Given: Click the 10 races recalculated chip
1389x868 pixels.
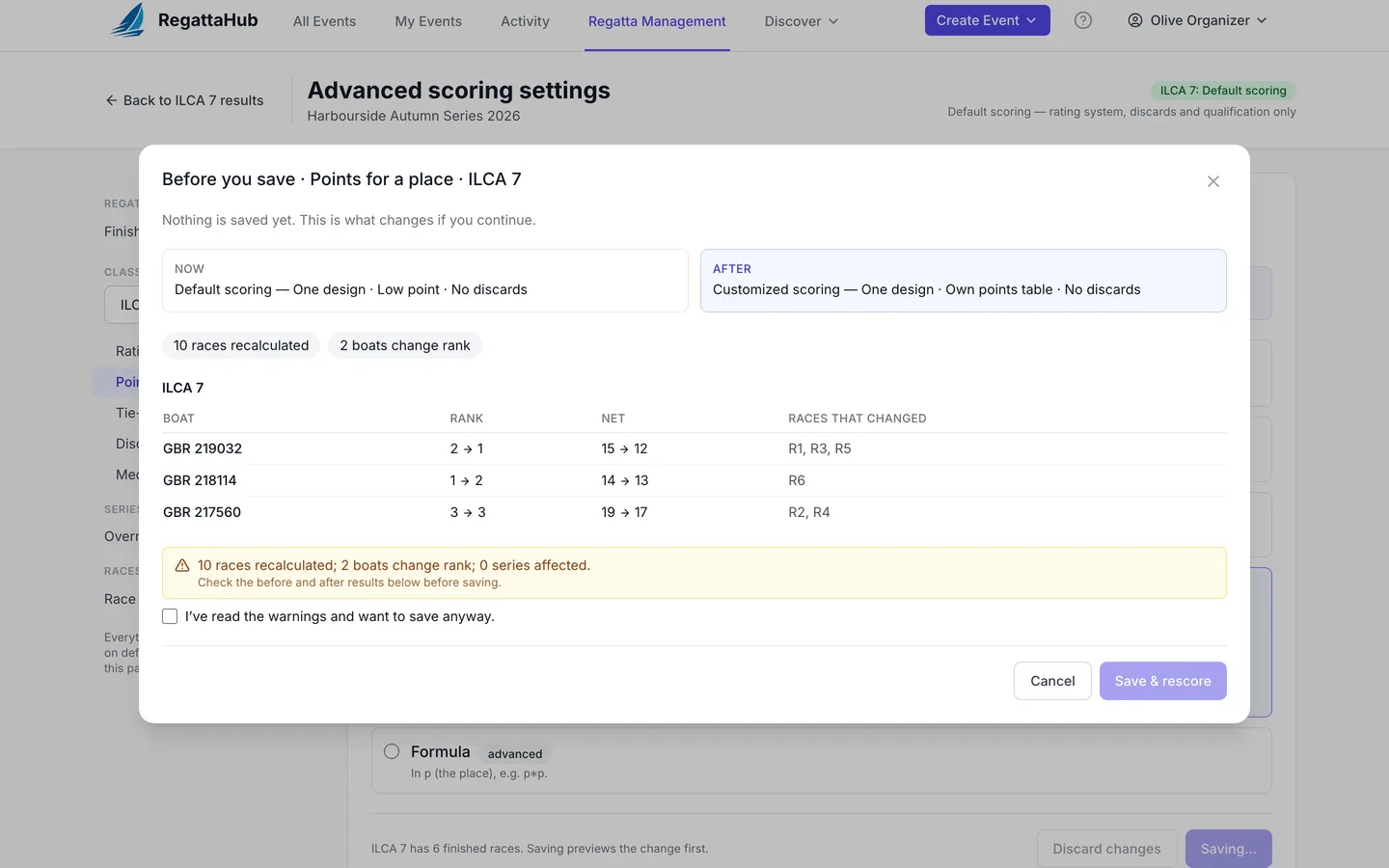Looking at the screenshot, I should (241, 345).
